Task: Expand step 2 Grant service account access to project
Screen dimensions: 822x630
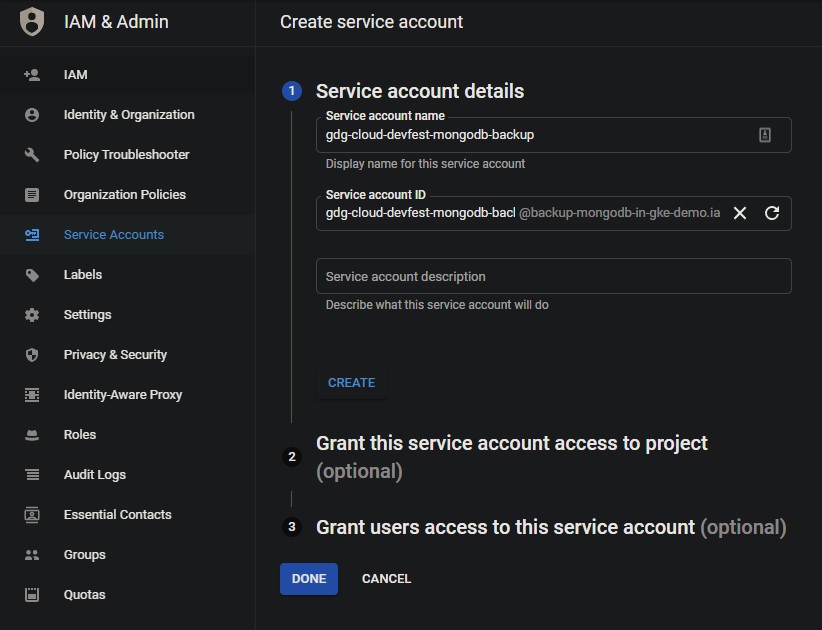Action: coord(511,444)
